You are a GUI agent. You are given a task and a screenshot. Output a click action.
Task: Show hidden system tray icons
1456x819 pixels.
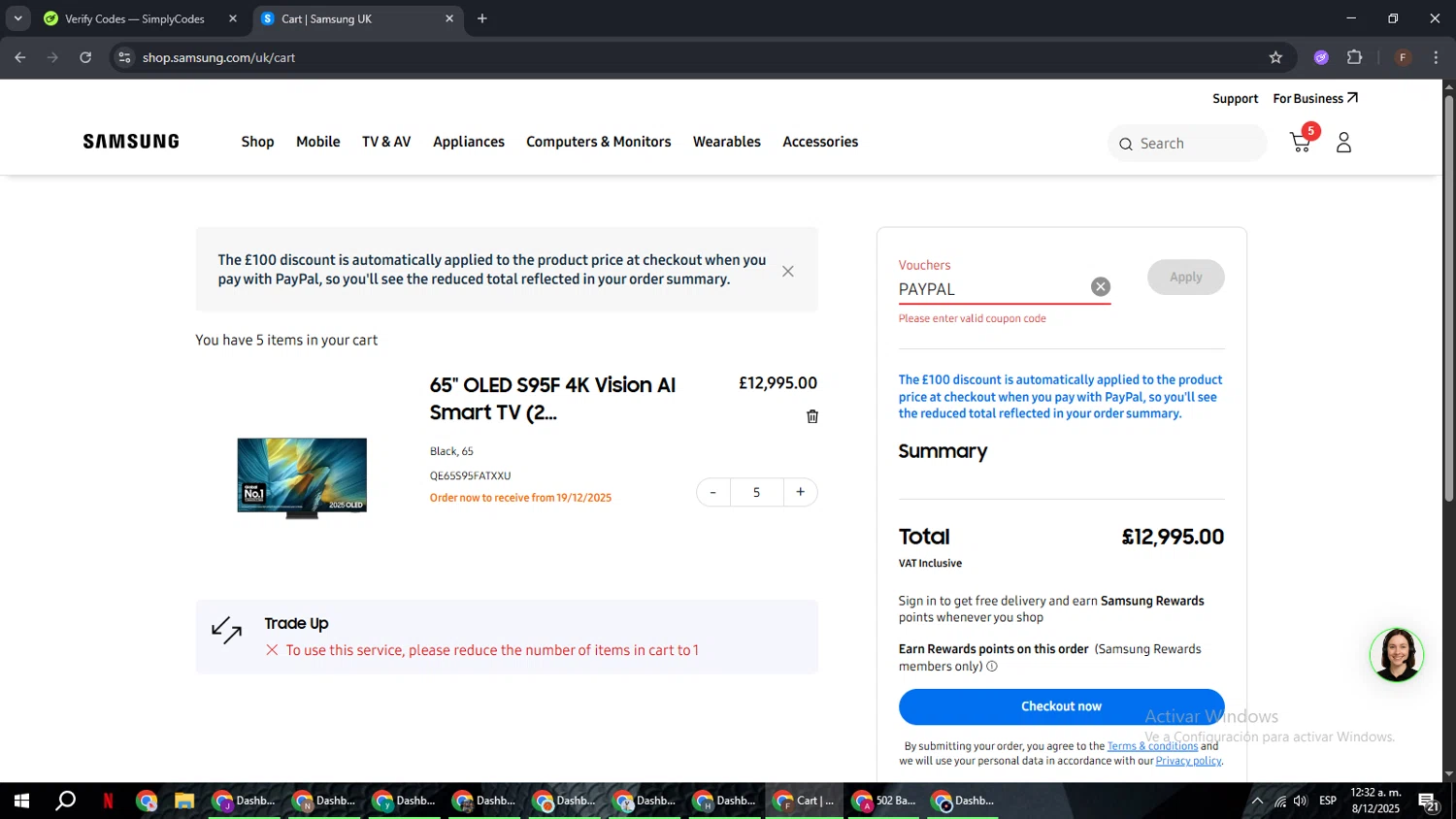click(x=1257, y=801)
